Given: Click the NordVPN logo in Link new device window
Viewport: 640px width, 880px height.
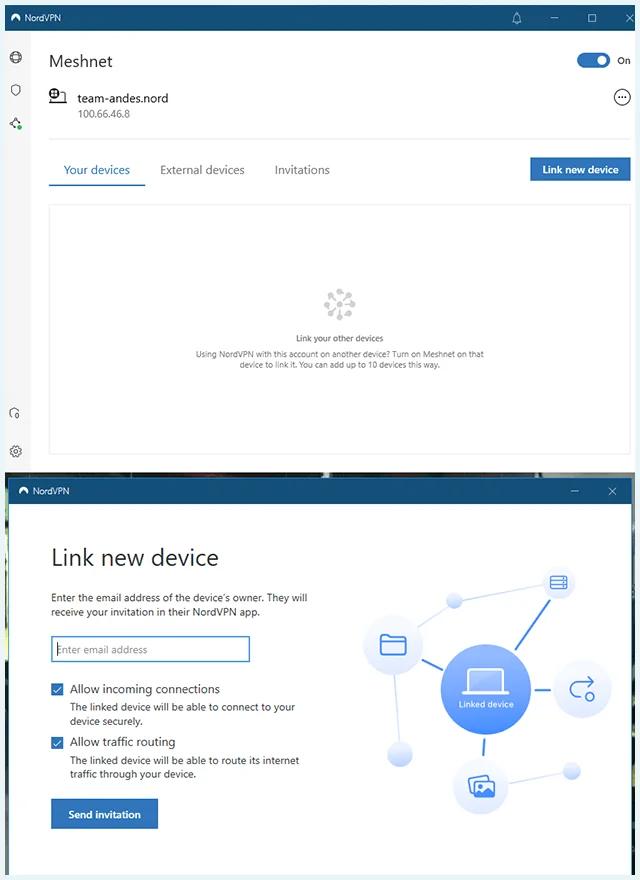Looking at the screenshot, I should 24,491.
